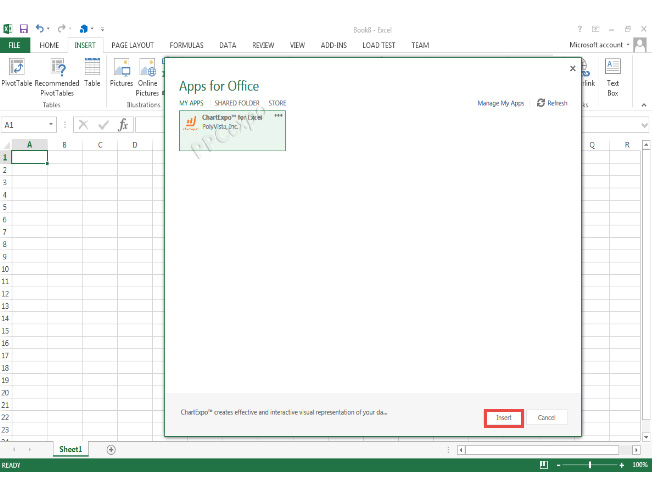Click the Manage My Apps link
The image size is (654, 490).
coord(501,103)
